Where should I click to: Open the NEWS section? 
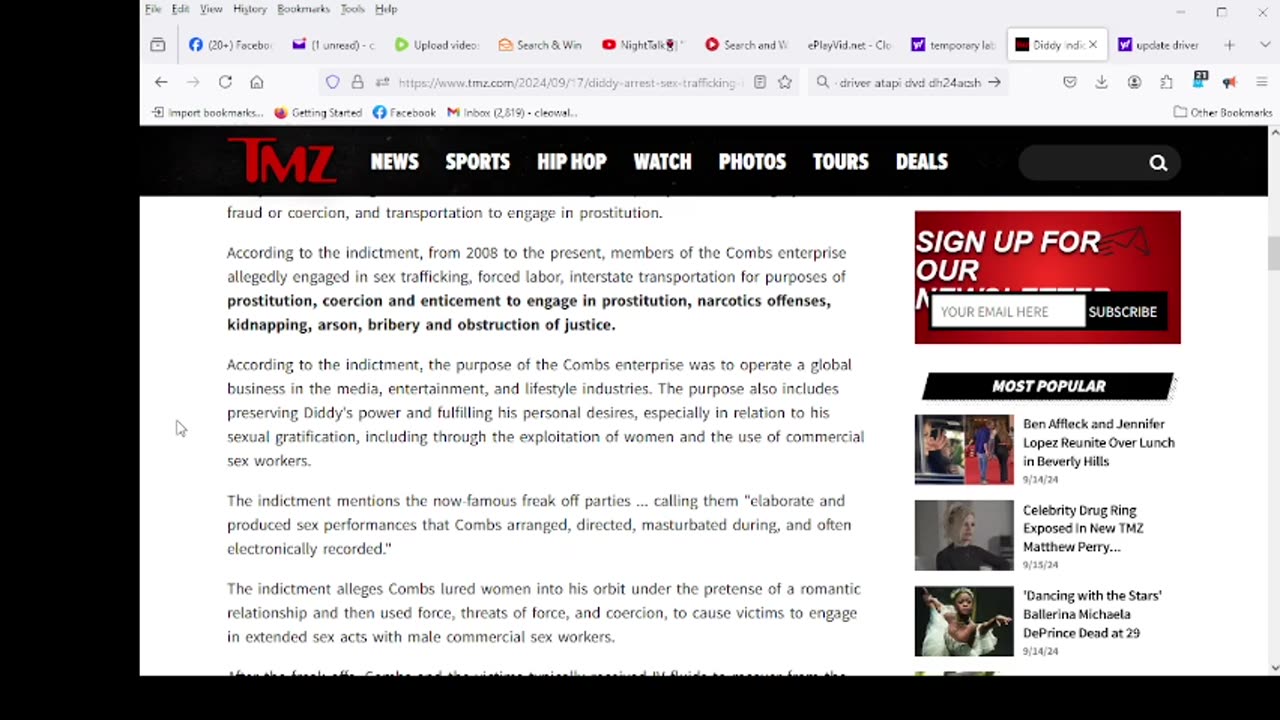[x=394, y=161]
